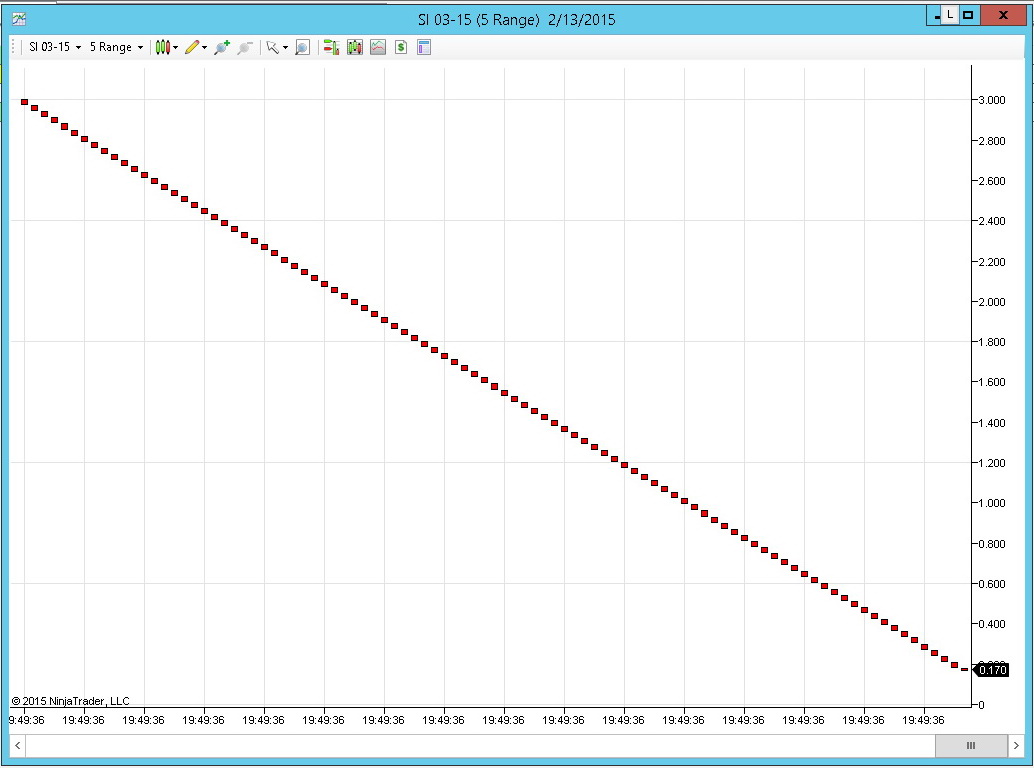The height and width of the screenshot is (768, 1034).
Task: Click the 1.600 price axis label
Action: pos(991,382)
